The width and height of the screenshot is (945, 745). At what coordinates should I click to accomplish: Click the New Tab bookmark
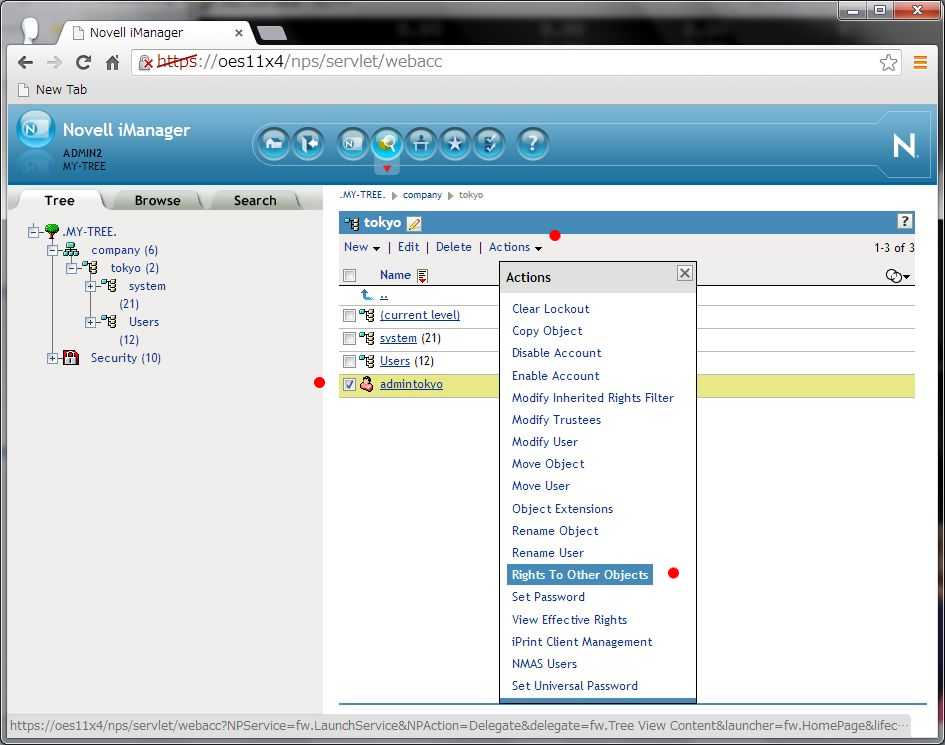click(x=52, y=90)
